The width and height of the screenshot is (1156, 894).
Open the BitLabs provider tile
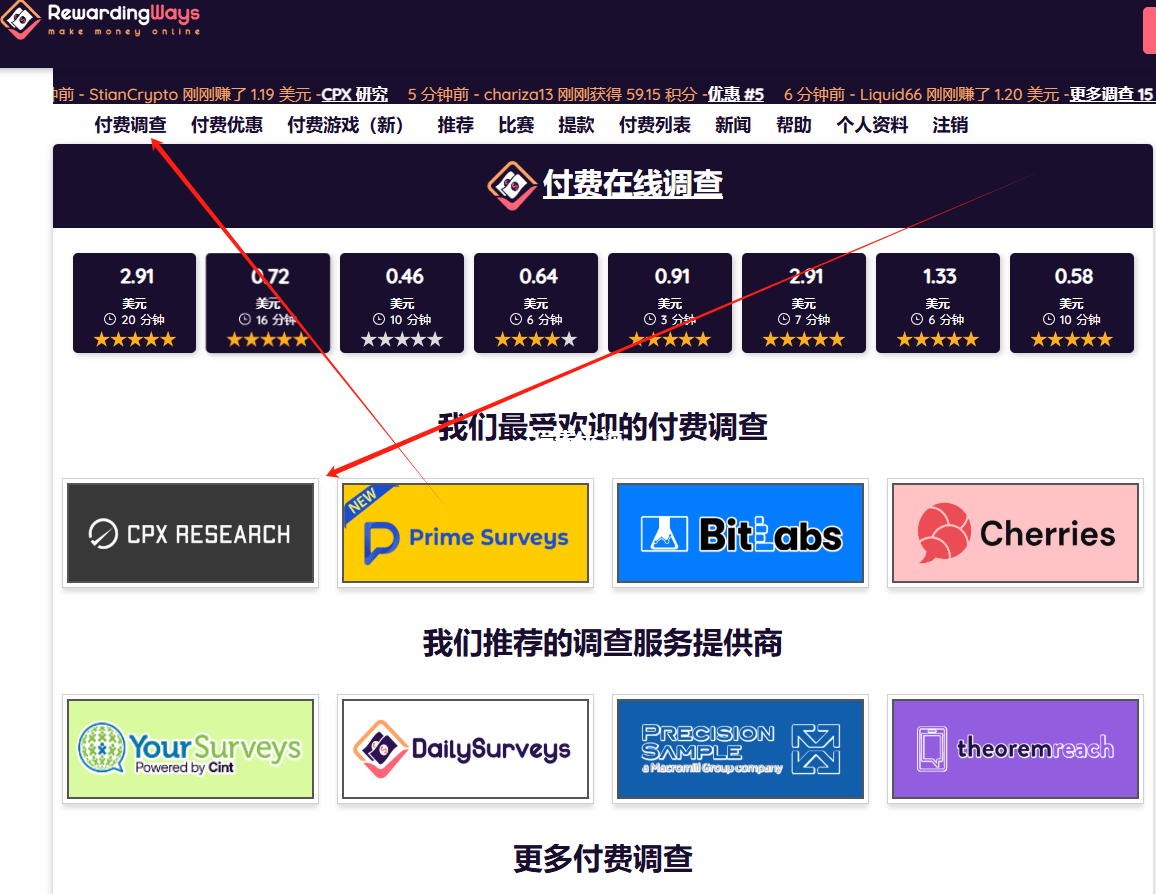coord(740,533)
